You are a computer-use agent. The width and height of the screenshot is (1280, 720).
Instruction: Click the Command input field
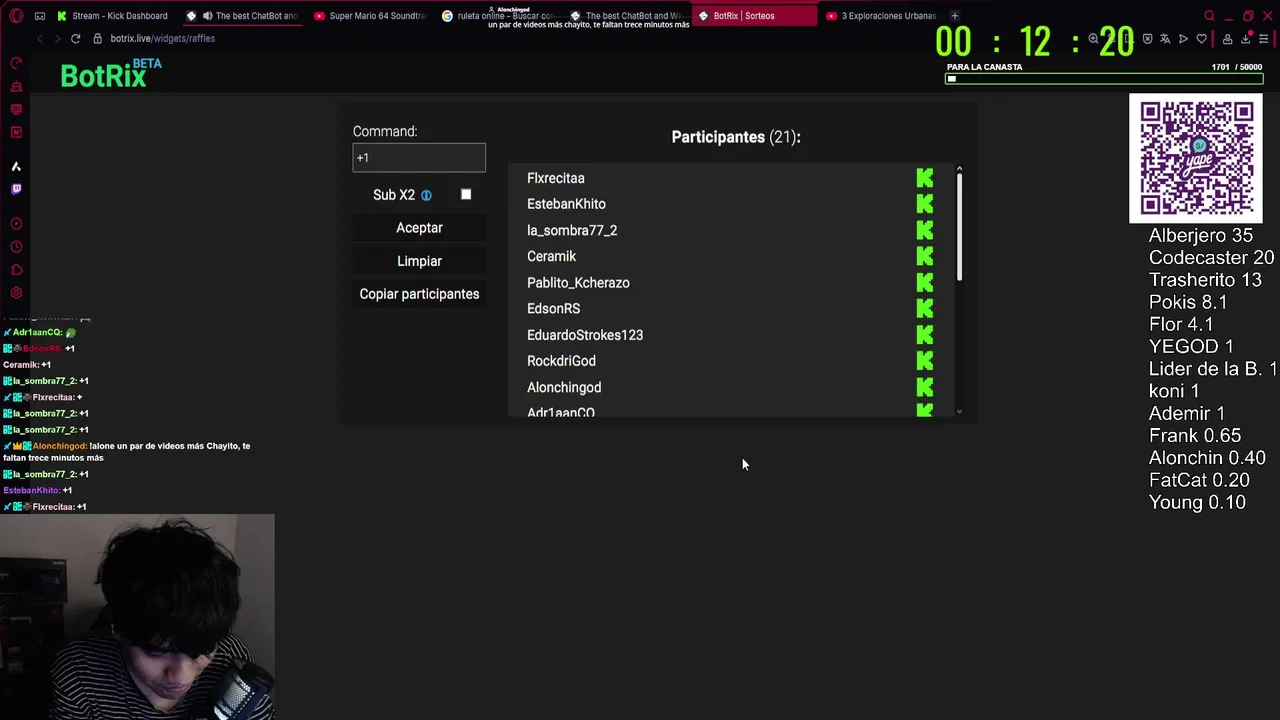[419, 157]
